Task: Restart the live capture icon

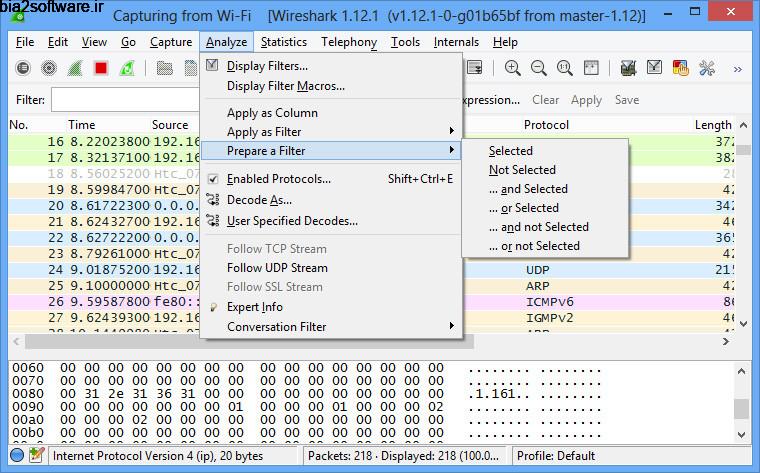Action: coord(127,68)
